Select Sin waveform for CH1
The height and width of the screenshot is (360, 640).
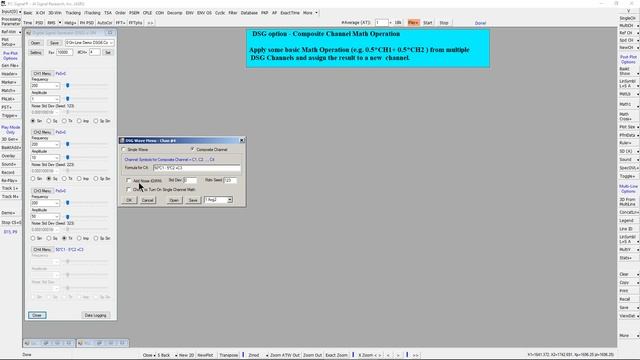[33, 121]
